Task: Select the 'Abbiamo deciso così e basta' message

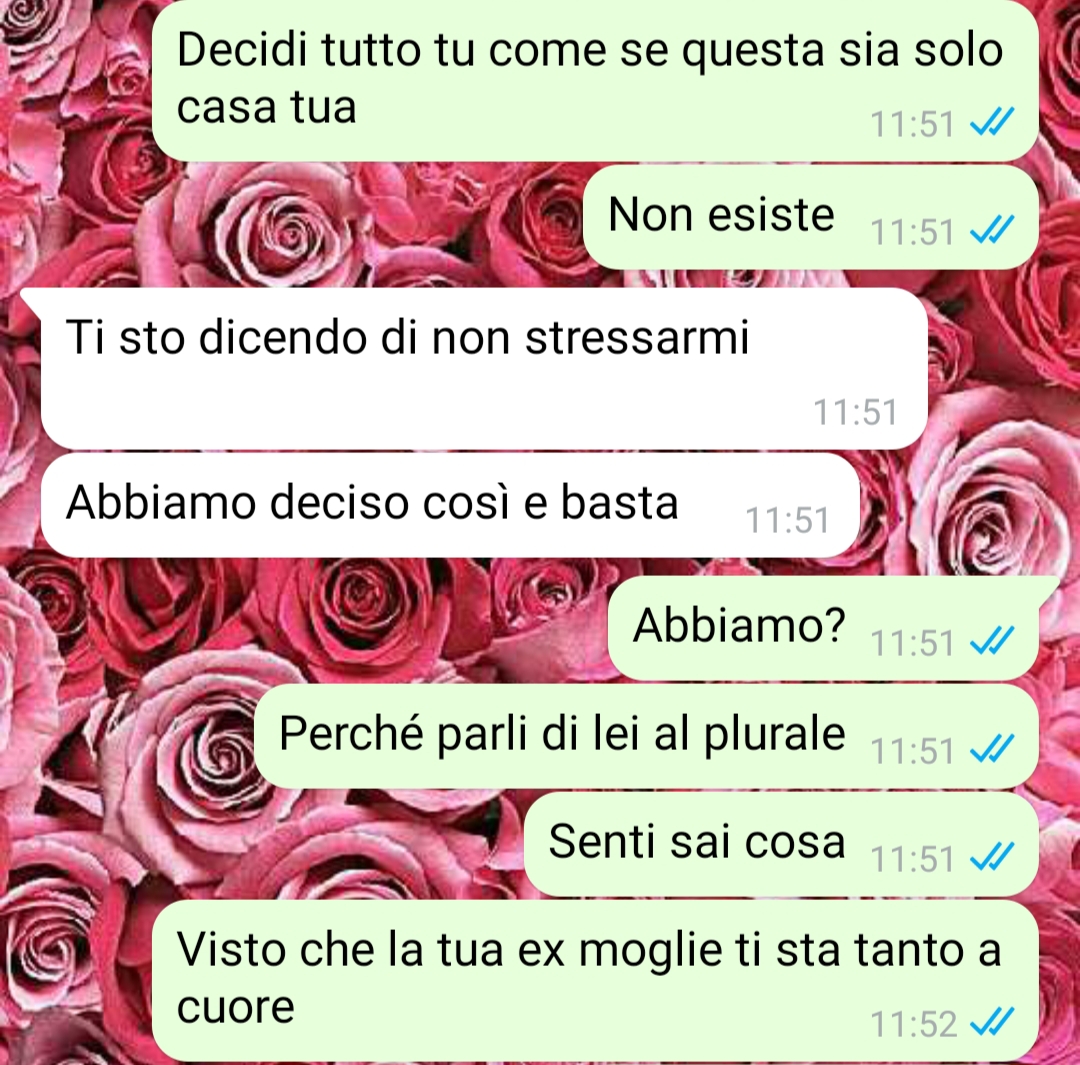Action: (x=450, y=505)
